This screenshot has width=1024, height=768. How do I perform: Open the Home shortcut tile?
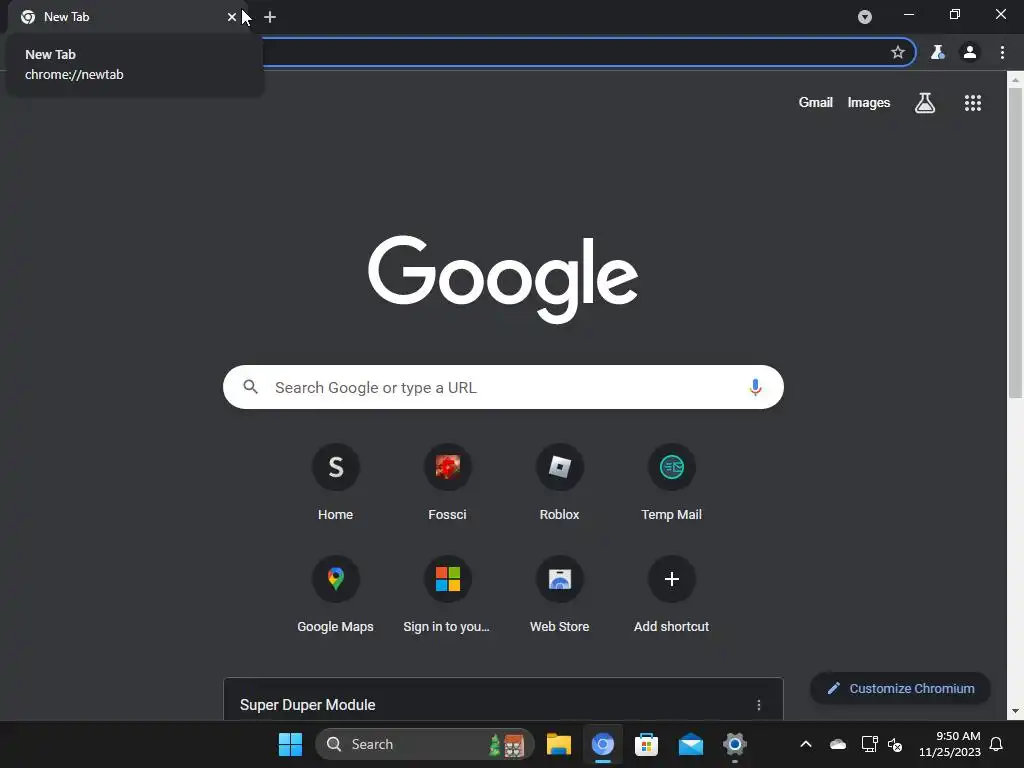tap(336, 483)
